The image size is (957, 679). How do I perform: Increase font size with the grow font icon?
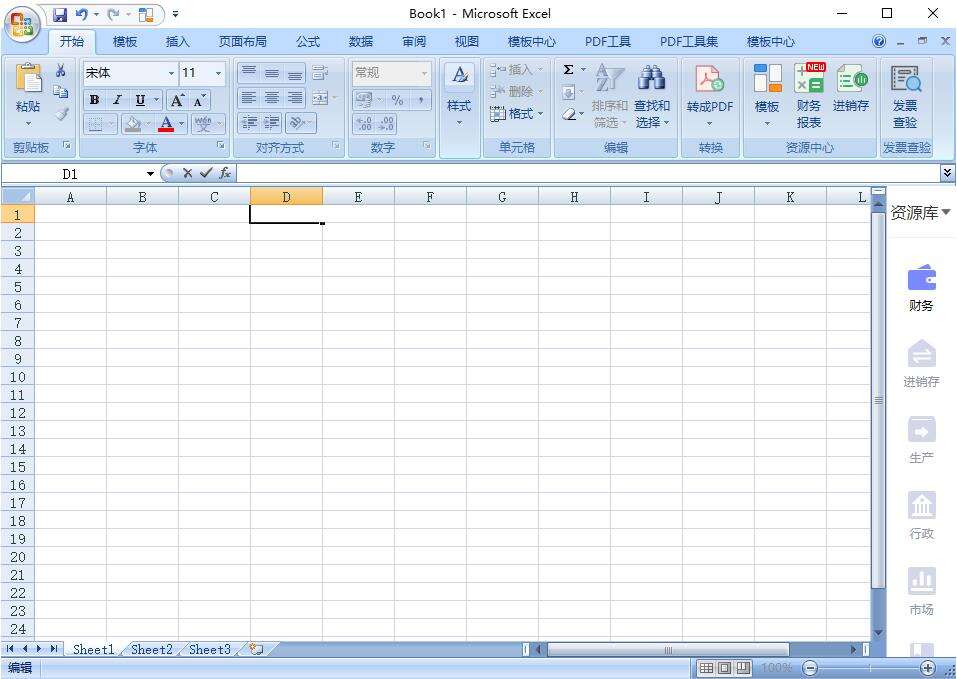177,100
